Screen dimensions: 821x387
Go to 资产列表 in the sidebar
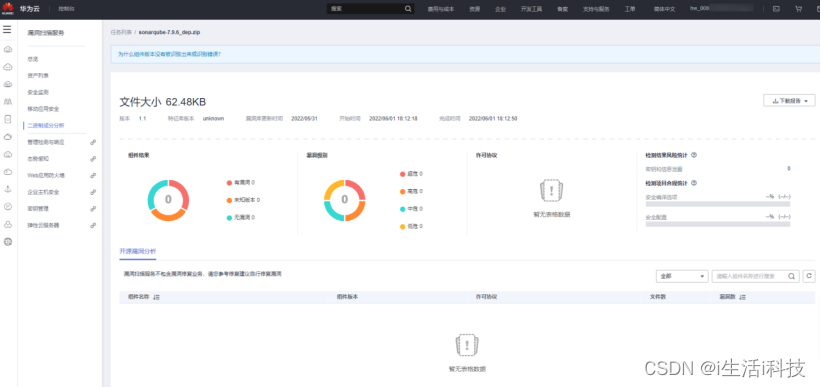38,76
